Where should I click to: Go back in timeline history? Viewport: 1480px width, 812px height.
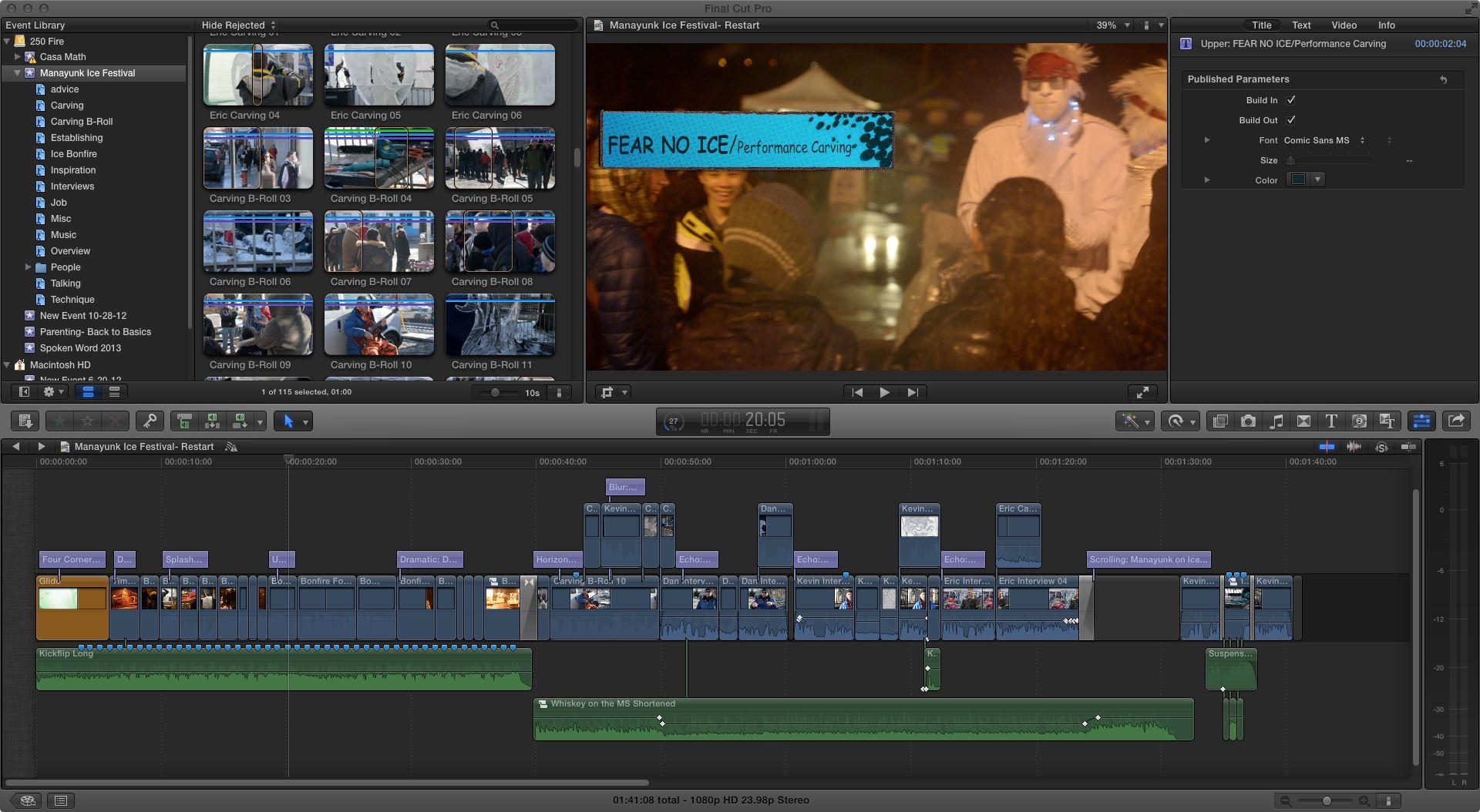[15, 446]
